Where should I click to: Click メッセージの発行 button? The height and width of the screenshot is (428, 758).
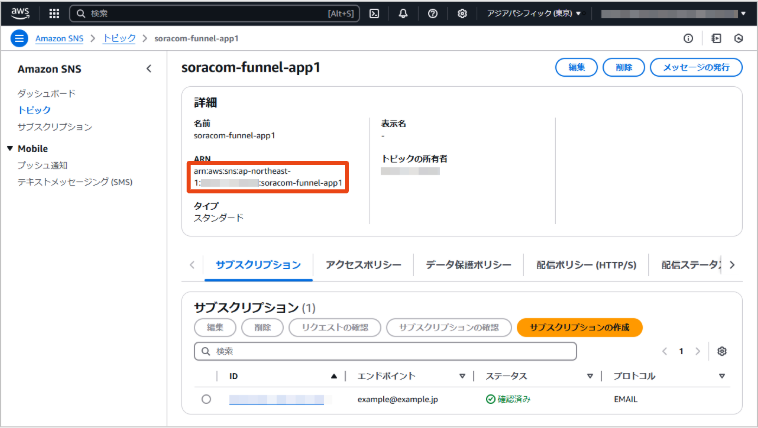[696, 67]
